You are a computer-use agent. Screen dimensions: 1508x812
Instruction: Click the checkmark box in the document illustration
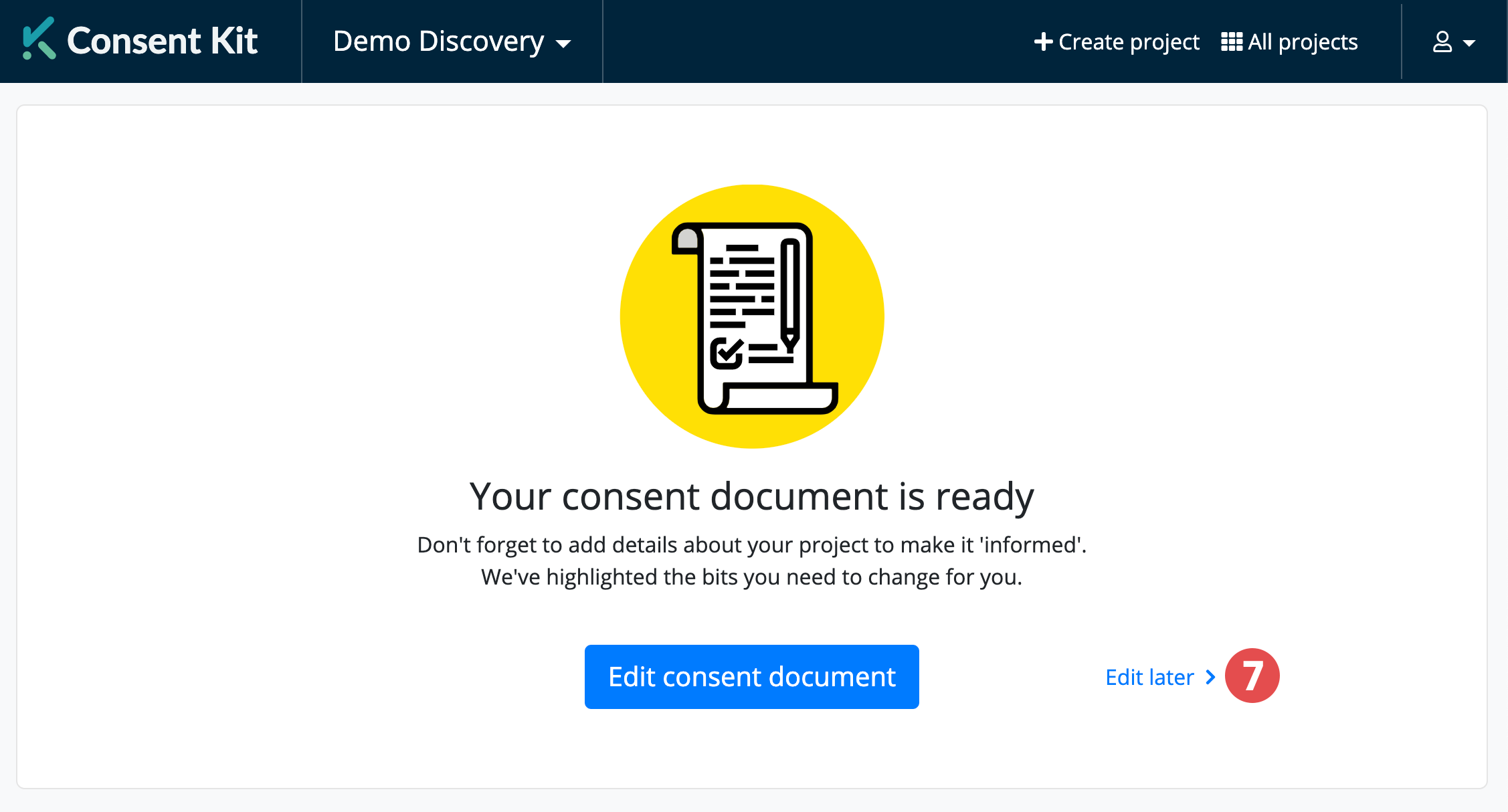pos(726,352)
